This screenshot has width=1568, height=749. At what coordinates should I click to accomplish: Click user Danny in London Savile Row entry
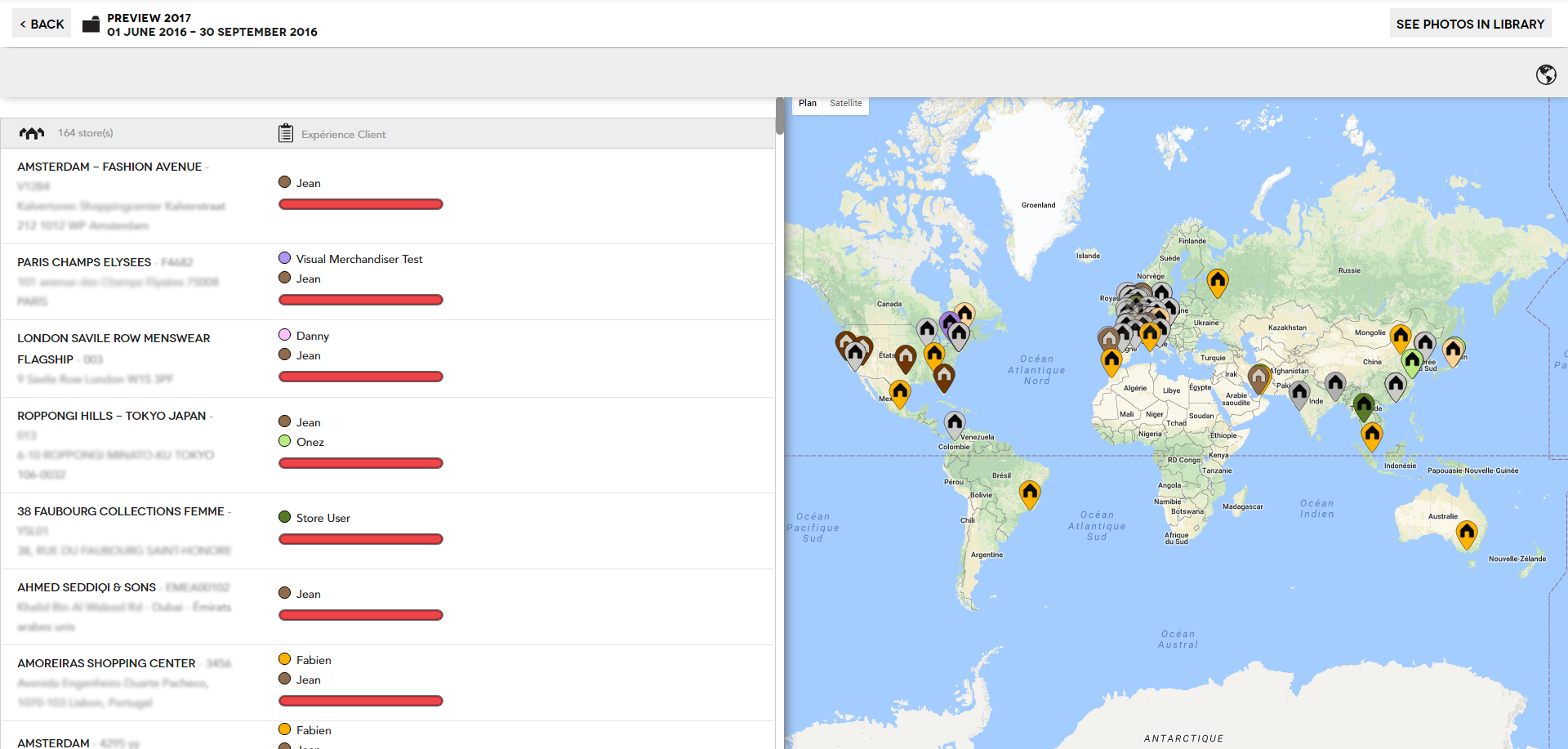pos(312,336)
